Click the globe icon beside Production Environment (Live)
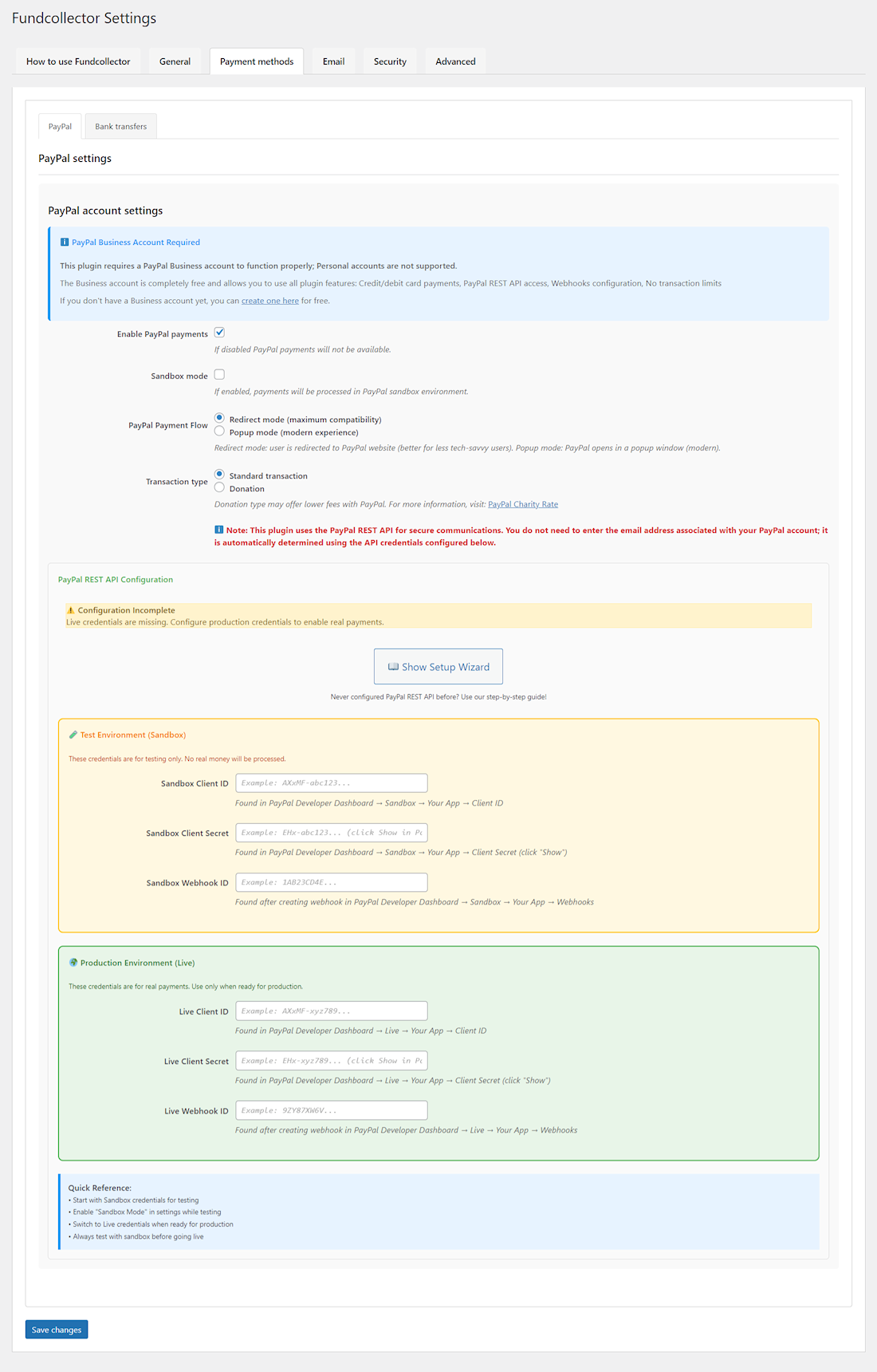This screenshot has width=877, height=1372. pos(73,963)
